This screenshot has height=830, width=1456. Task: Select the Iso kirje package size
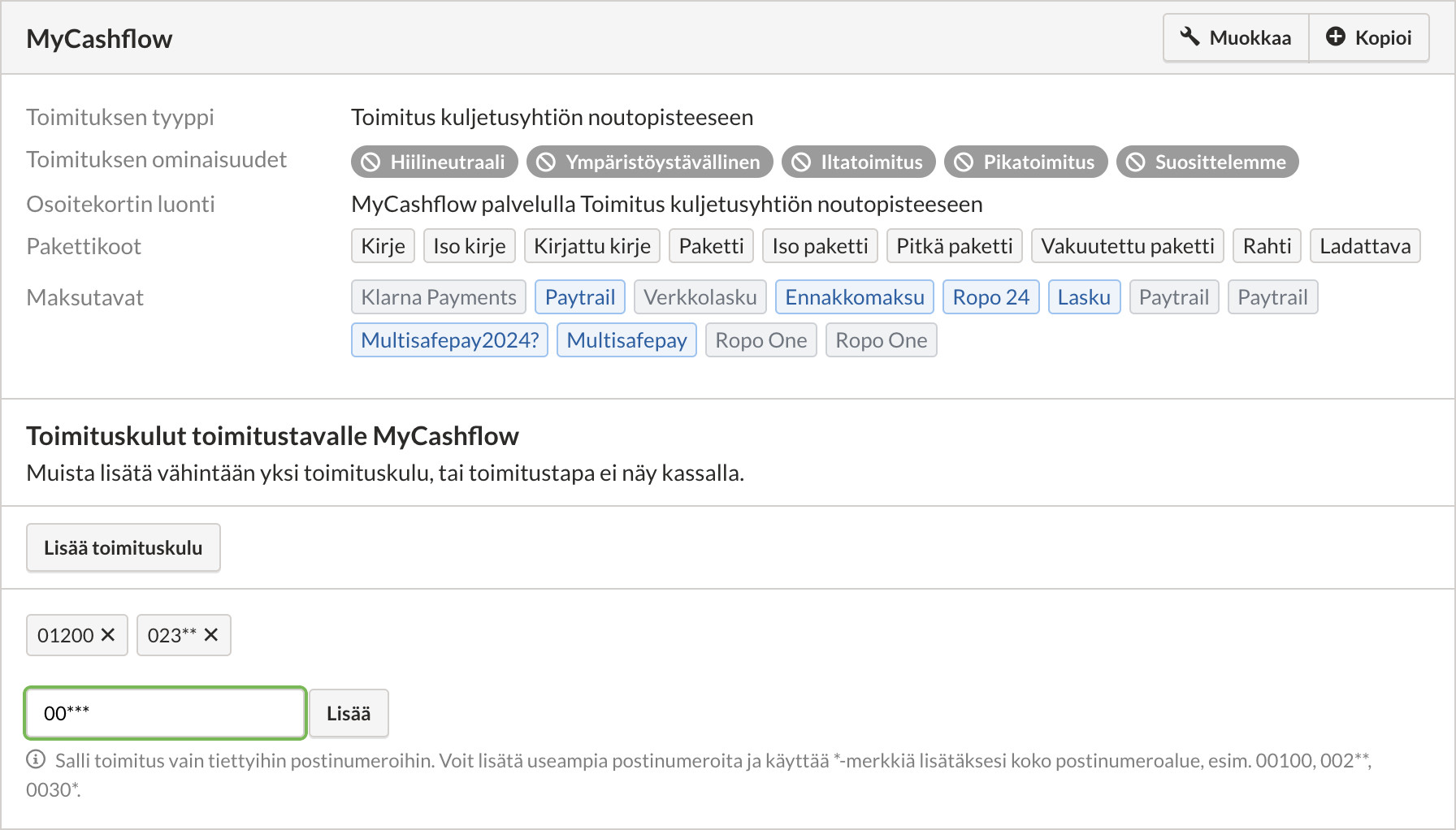(470, 246)
